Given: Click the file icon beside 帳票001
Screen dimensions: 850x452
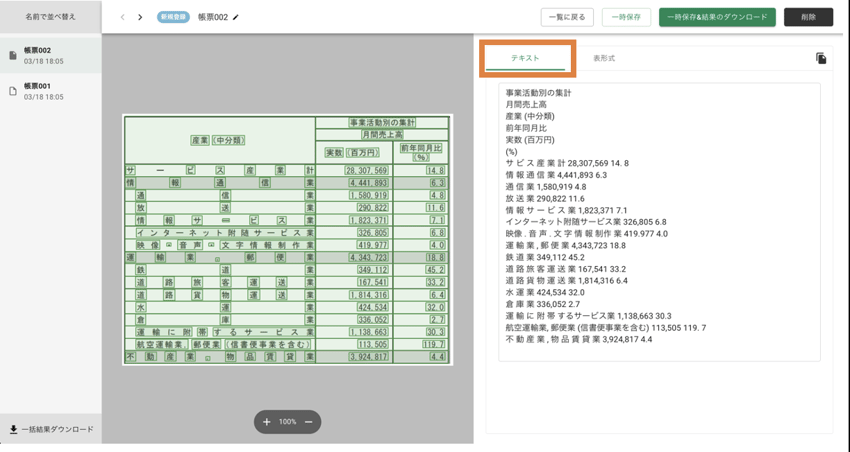Looking at the screenshot, I should (x=13, y=92).
